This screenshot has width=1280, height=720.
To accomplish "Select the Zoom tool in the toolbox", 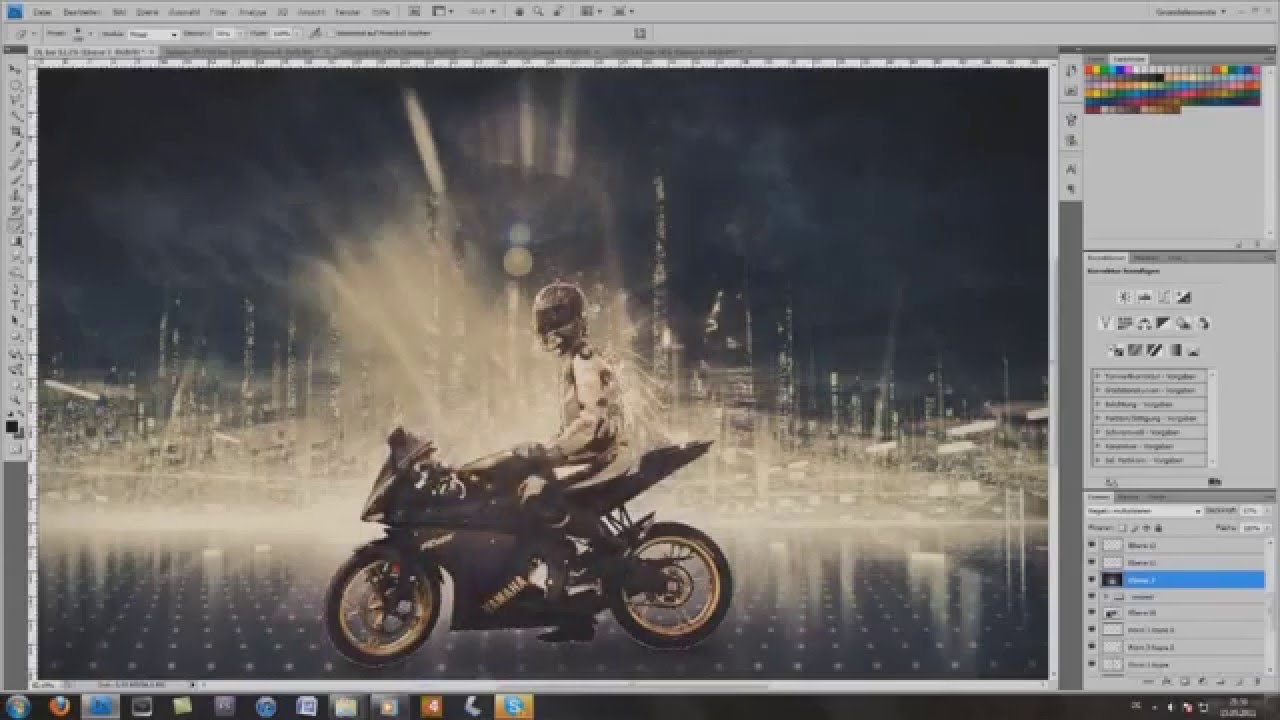I will point(16,399).
